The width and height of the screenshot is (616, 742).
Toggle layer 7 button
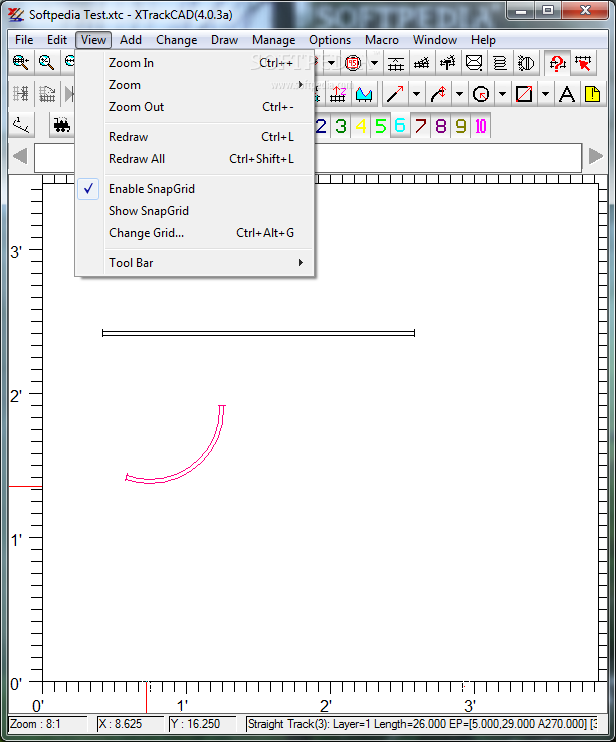[420, 126]
